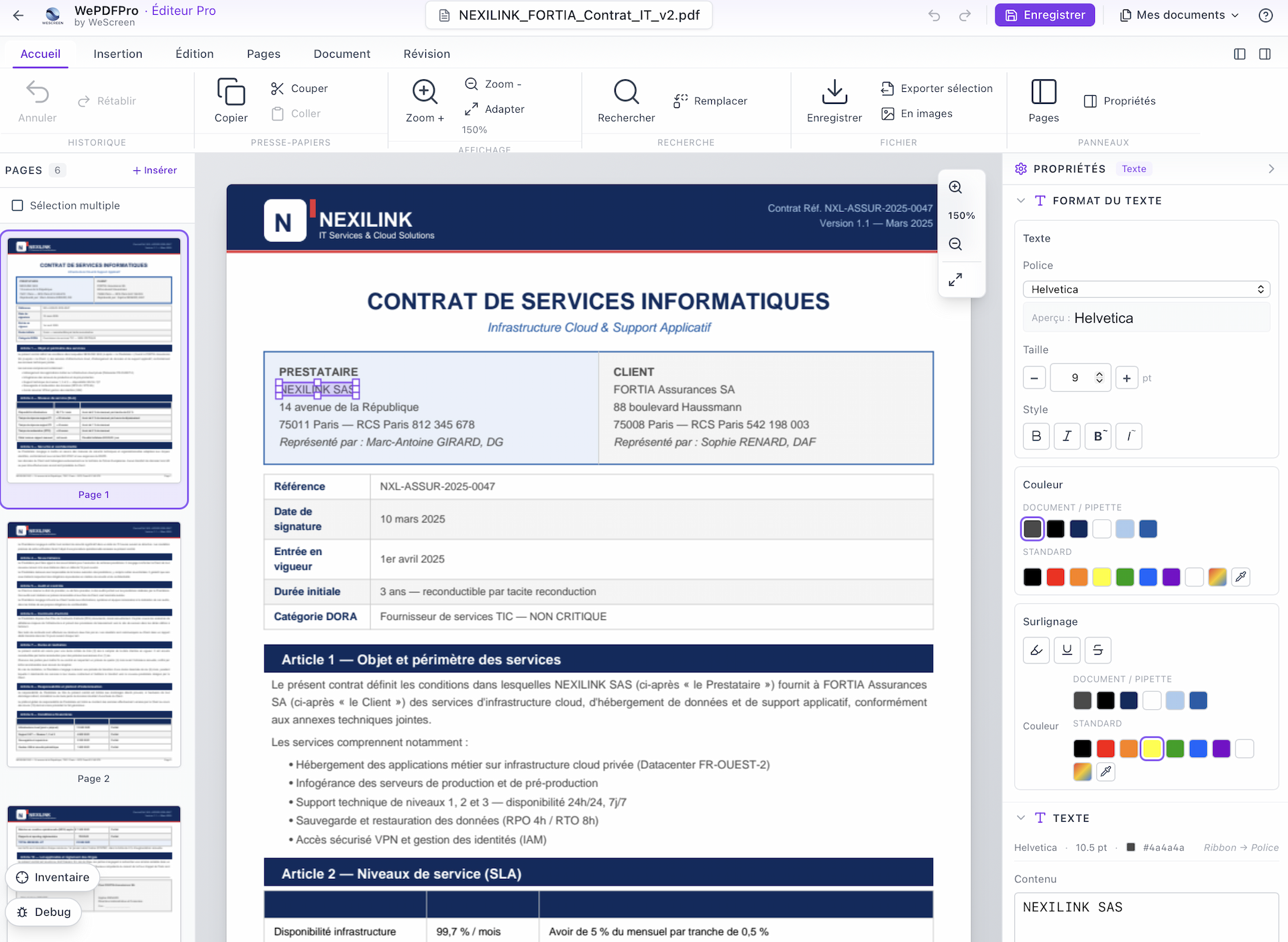
Task: Choose red standard text color swatch
Action: pyautogui.click(x=1055, y=576)
